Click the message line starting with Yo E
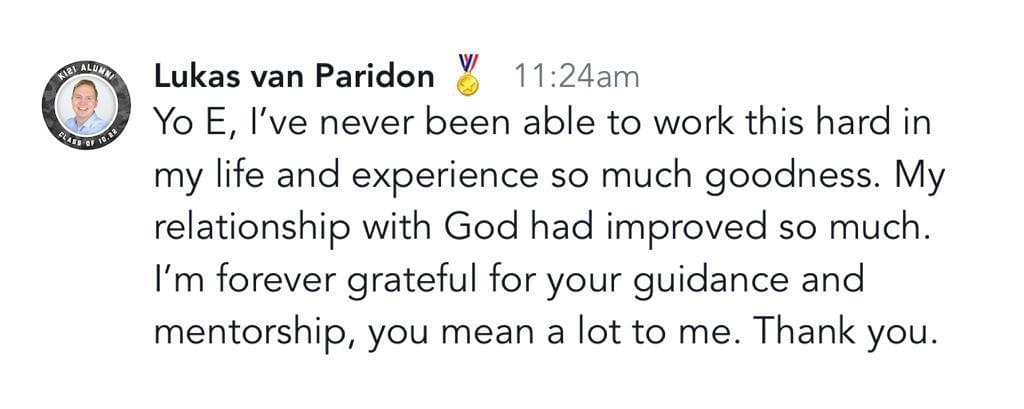 tap(542, 125)
